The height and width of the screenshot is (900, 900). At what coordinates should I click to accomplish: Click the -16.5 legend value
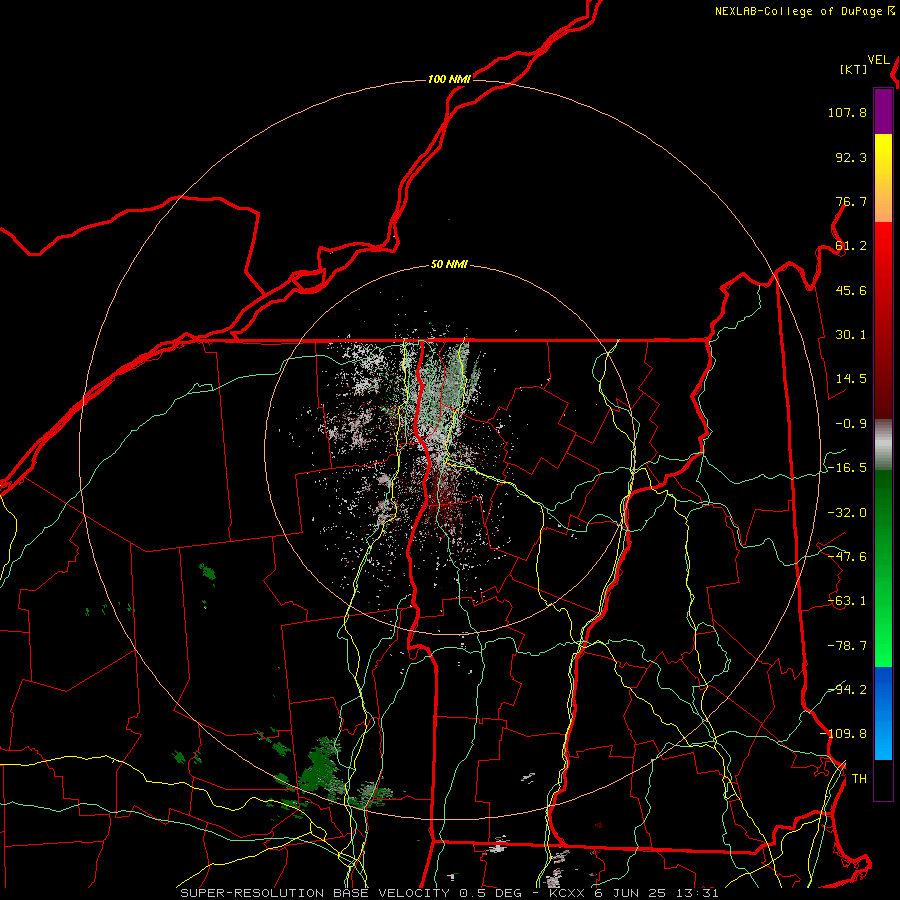[x=847, y=468]
